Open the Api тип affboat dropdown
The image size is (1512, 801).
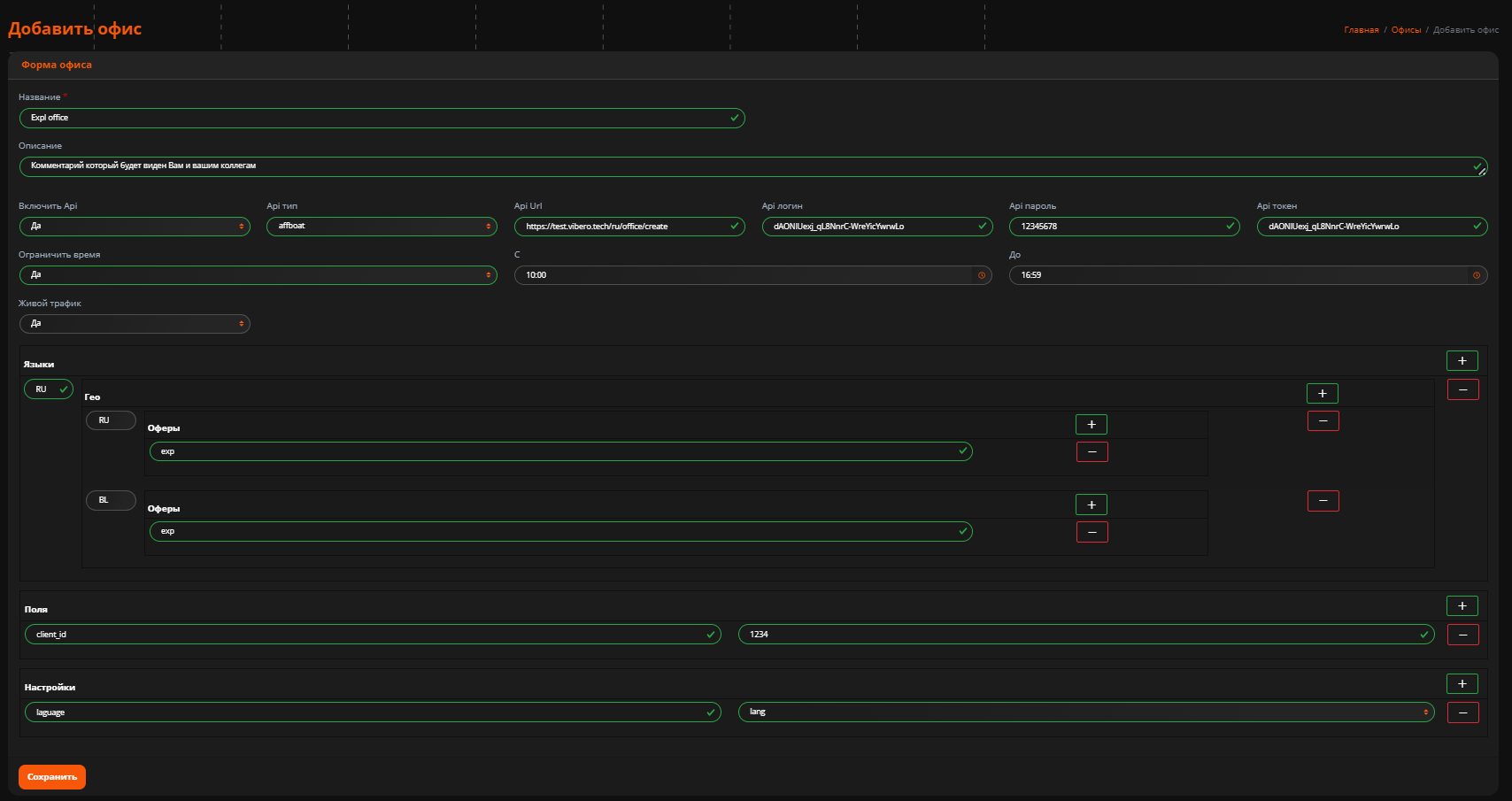382,227
